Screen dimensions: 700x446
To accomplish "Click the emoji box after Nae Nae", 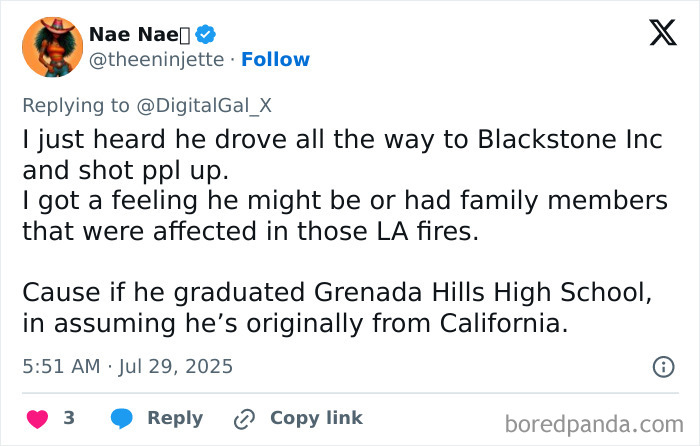I will click(183, 34).
